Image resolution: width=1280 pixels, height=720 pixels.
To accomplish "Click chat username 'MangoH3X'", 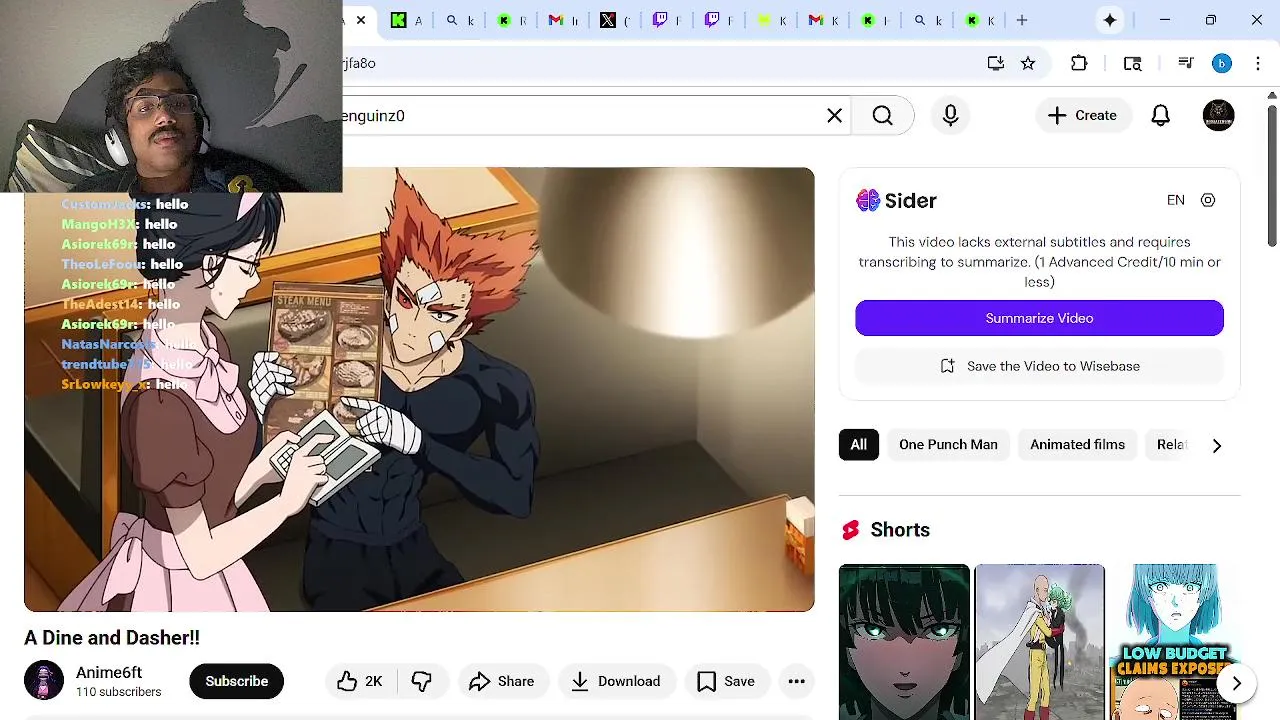I will tap(99, 224).
